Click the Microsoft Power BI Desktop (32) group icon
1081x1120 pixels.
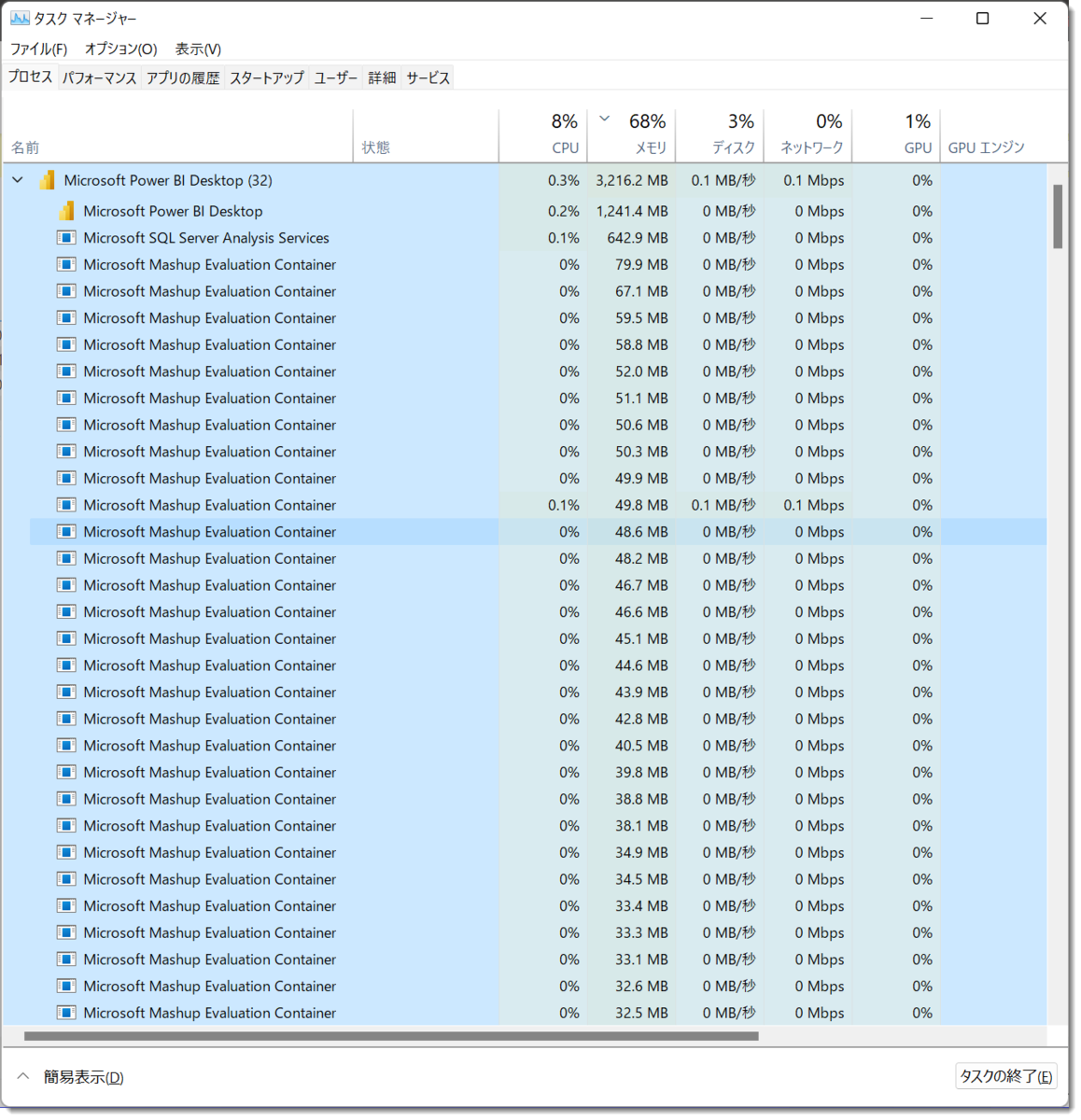47,180
